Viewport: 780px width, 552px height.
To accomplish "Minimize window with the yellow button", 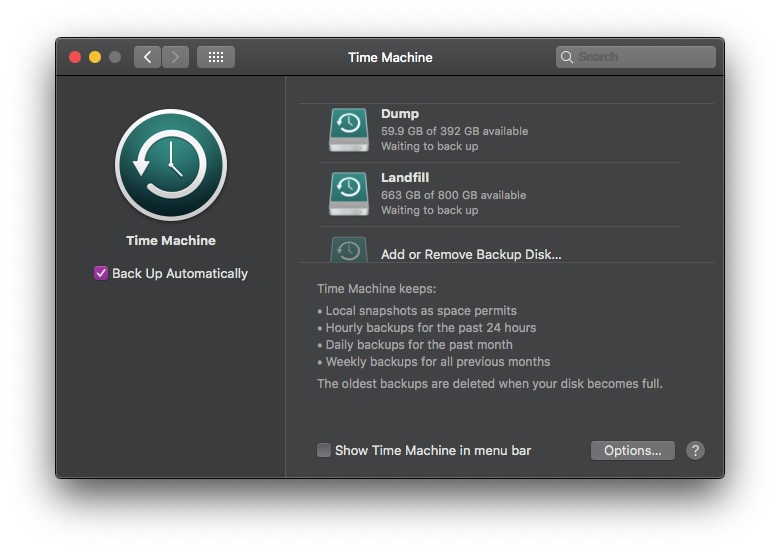I will pos(95,57).
